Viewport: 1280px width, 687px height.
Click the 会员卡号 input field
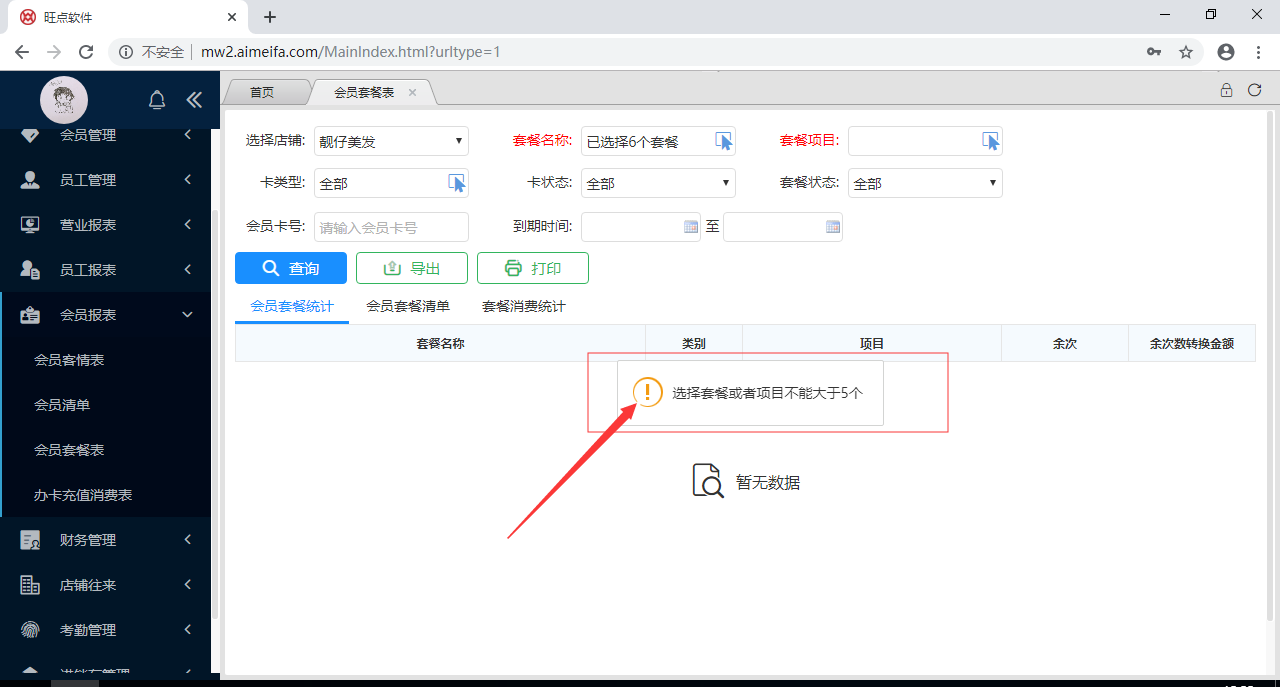click(x=391, y=227)
